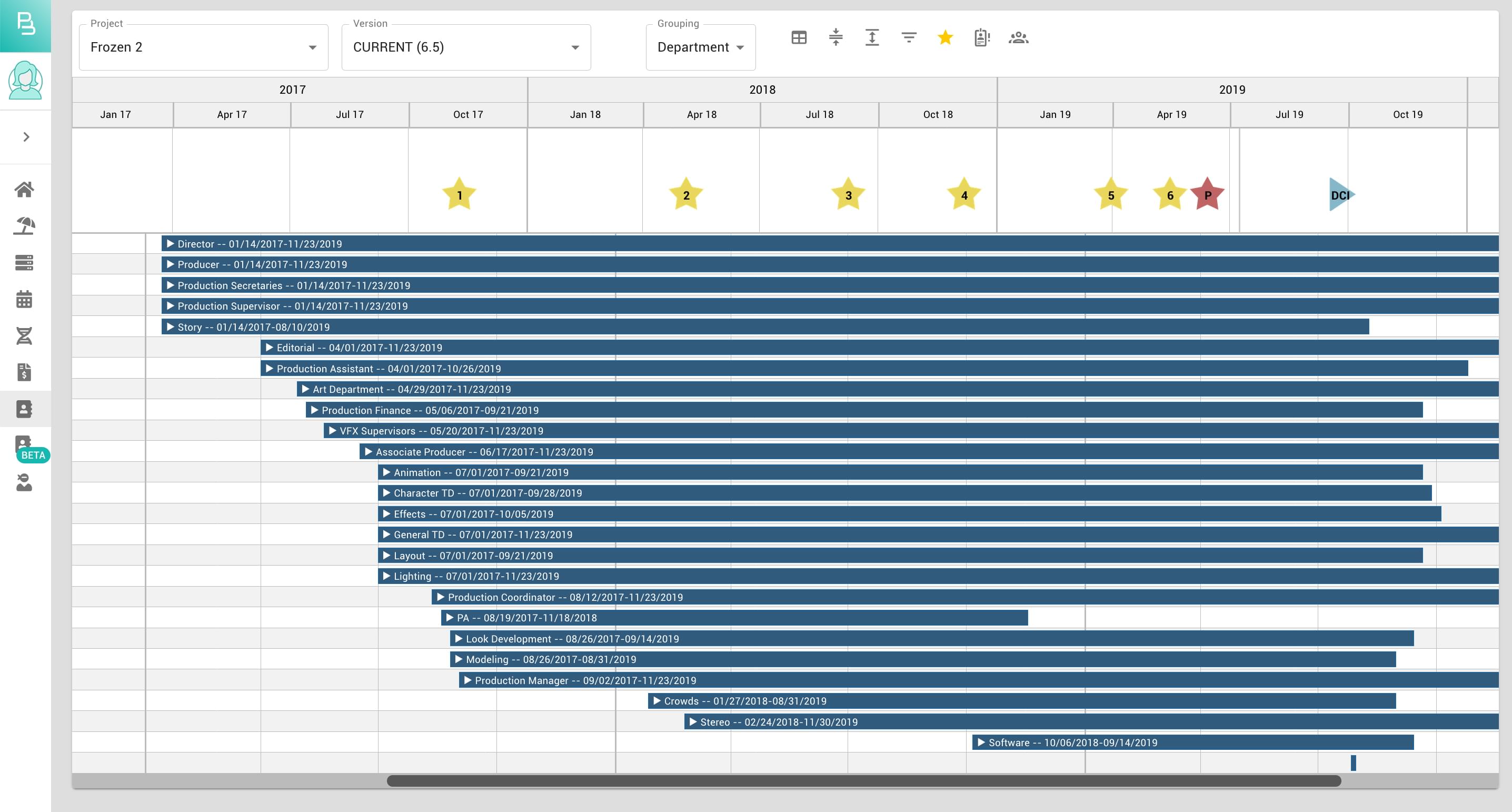Screen dimensions: 1512x812
Task: Open the filter list icon
Action: point(909,38)
